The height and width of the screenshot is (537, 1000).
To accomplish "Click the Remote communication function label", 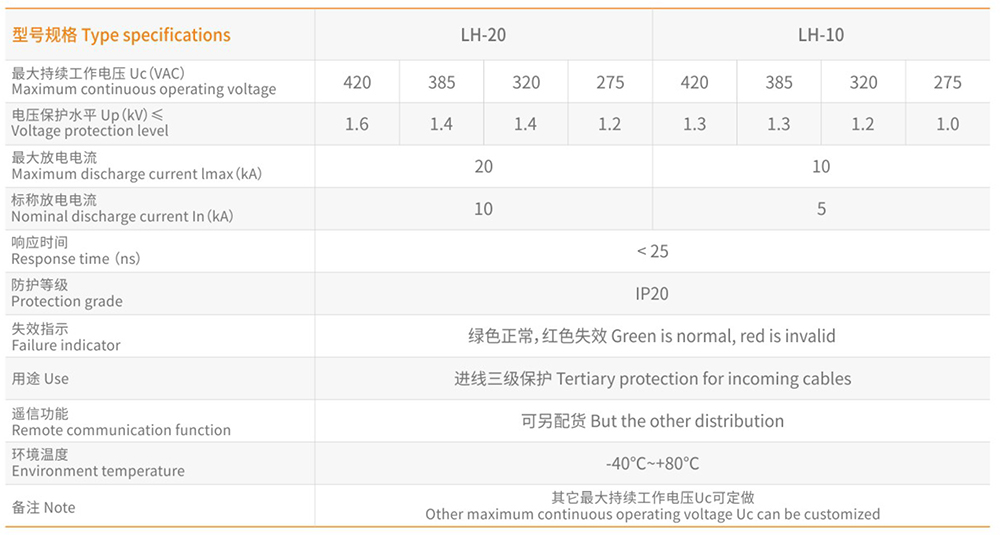I will point(121,430).
